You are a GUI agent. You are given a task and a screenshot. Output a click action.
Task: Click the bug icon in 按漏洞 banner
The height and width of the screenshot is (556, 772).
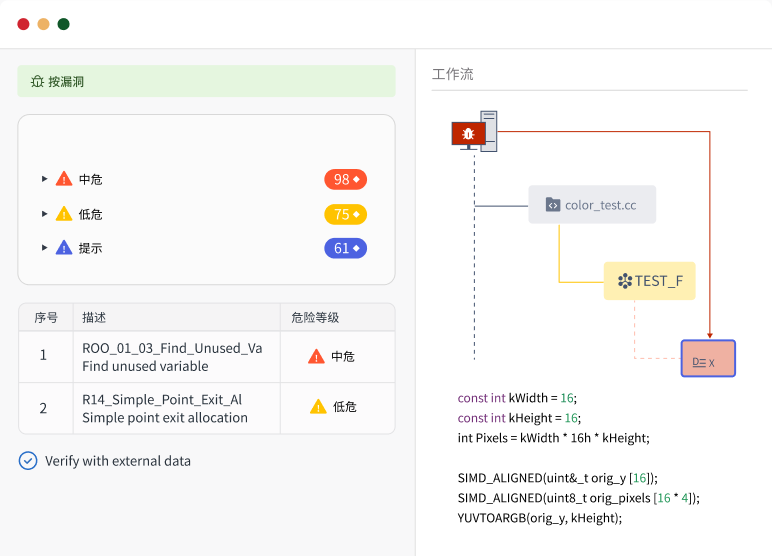[37, 81]
